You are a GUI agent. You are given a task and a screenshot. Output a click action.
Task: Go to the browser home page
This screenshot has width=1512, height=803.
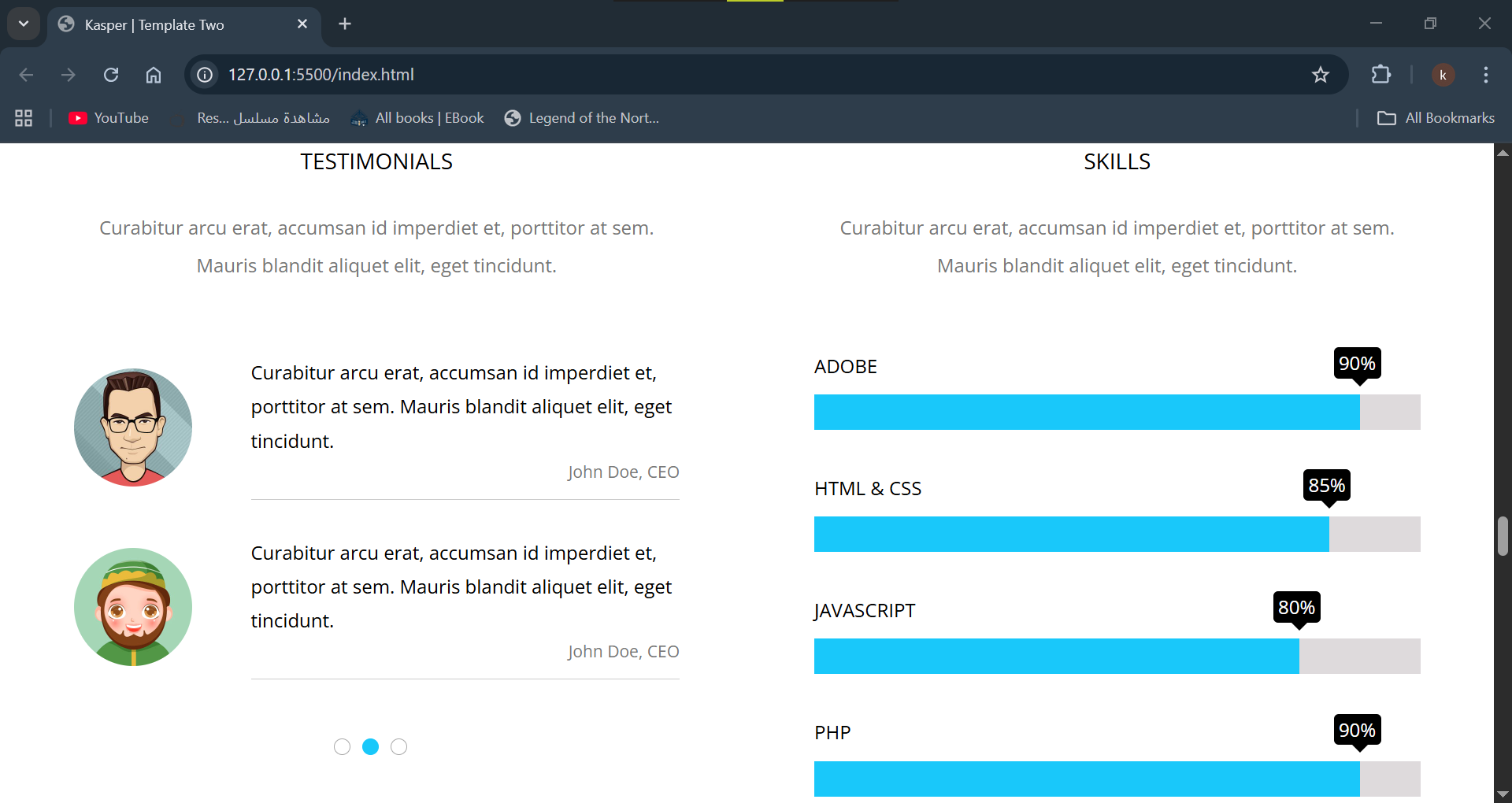click(154, 75)
